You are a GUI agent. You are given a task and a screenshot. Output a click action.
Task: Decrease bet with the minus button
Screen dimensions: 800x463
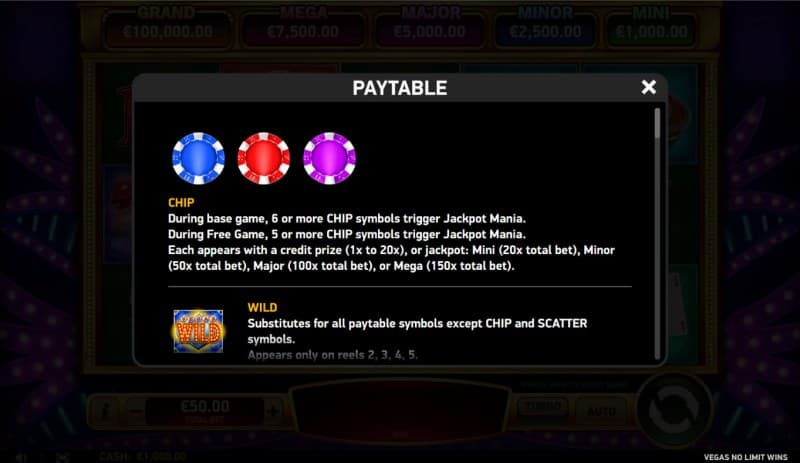pyautogui.click(x=136, y=411)
